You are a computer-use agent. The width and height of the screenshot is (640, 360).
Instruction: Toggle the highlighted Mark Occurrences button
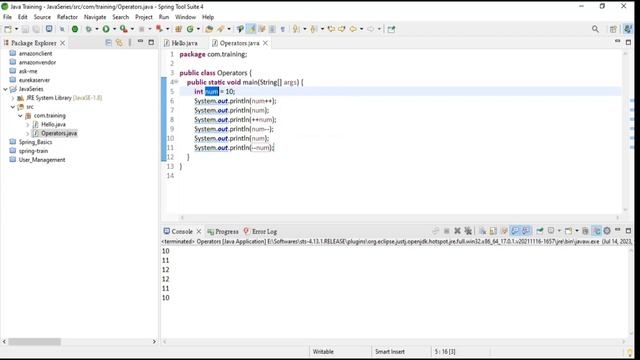pos(251,29)
